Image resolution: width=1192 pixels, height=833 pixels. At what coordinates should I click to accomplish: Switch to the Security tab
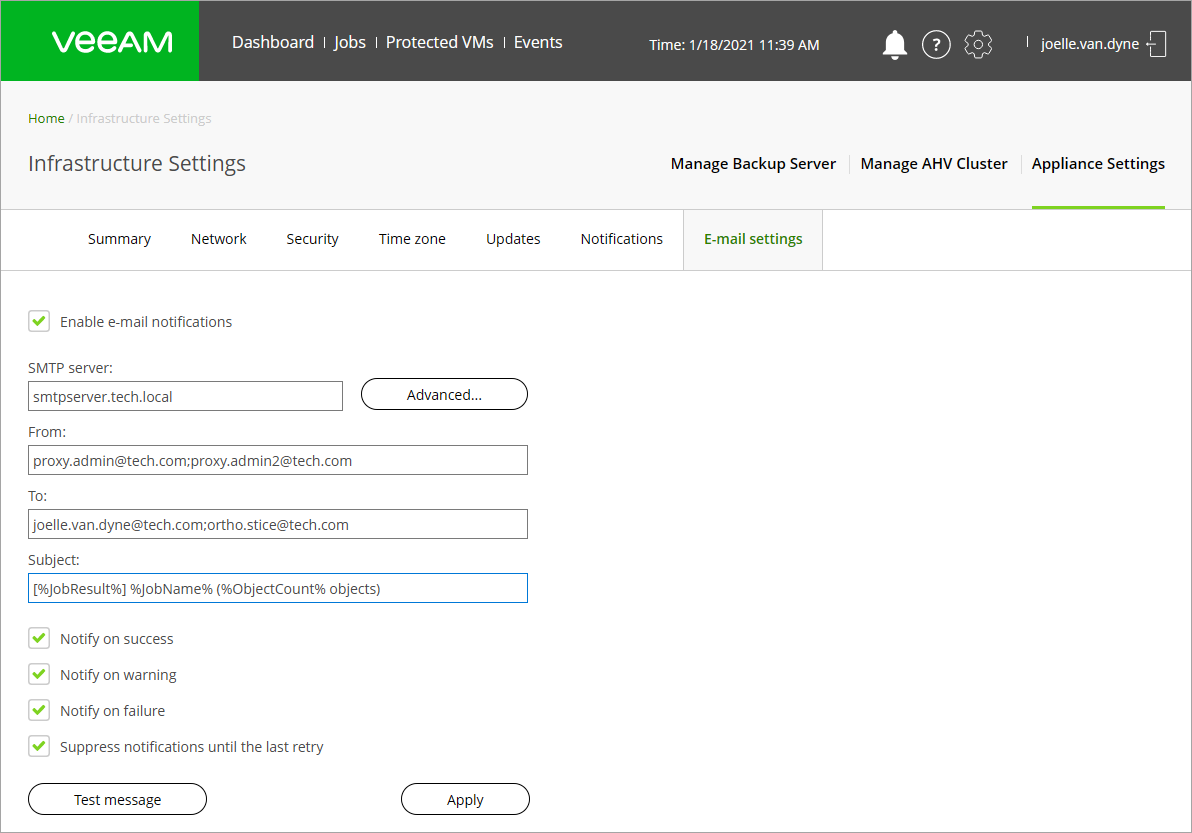coord(312,239)
